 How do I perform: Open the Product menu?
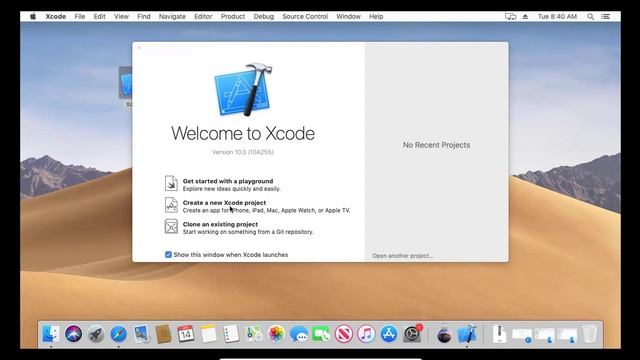tap(233, 16)
